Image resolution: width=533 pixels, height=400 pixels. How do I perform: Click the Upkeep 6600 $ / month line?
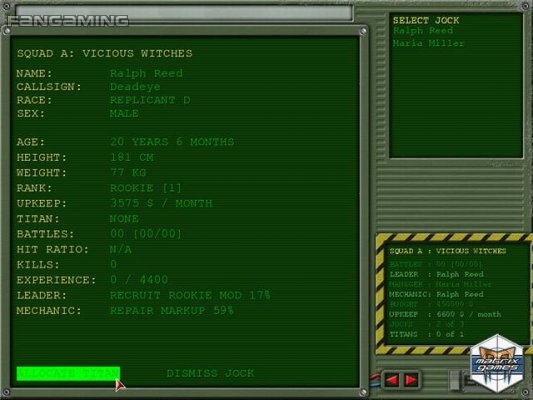tap(445, 314)
